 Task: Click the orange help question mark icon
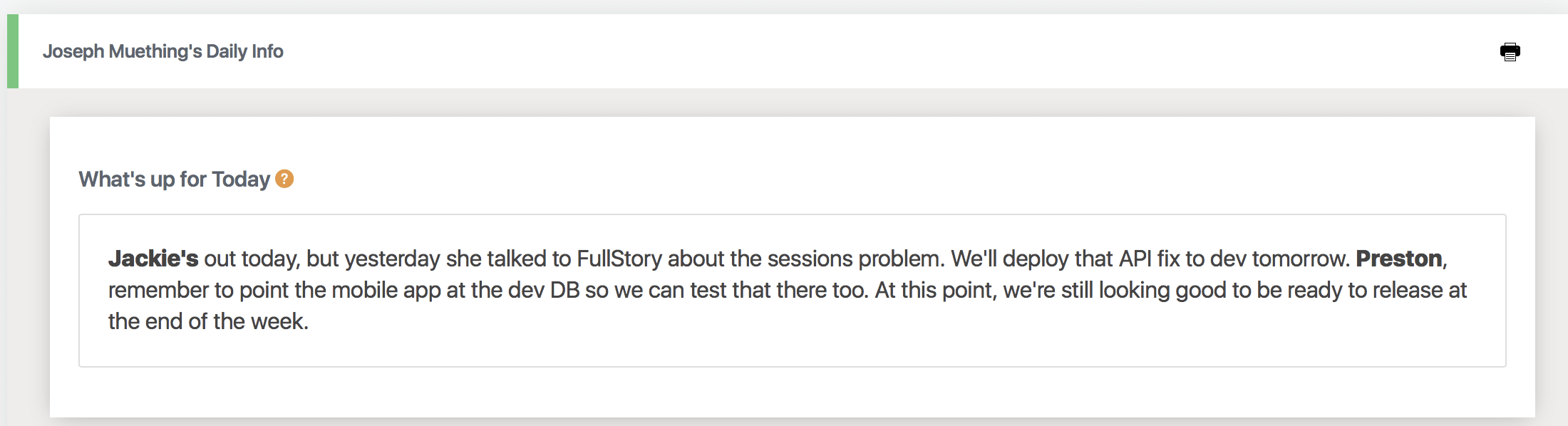click(284, 179)
